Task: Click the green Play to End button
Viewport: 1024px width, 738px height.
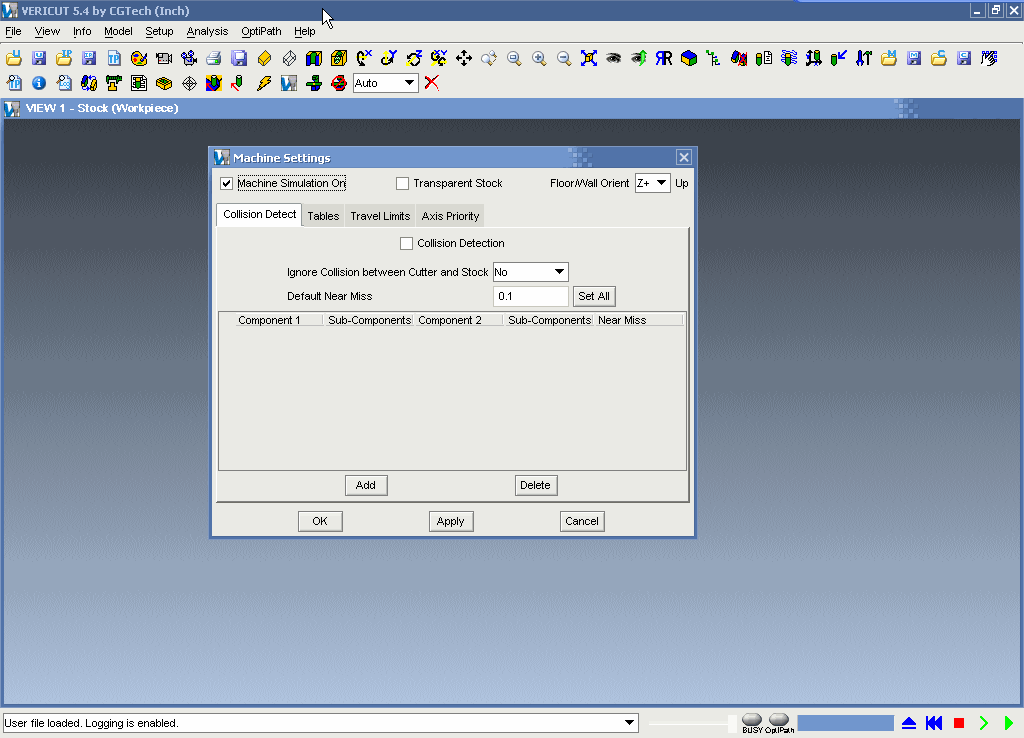Action: pyautogui.click(x=1009, y=723)
